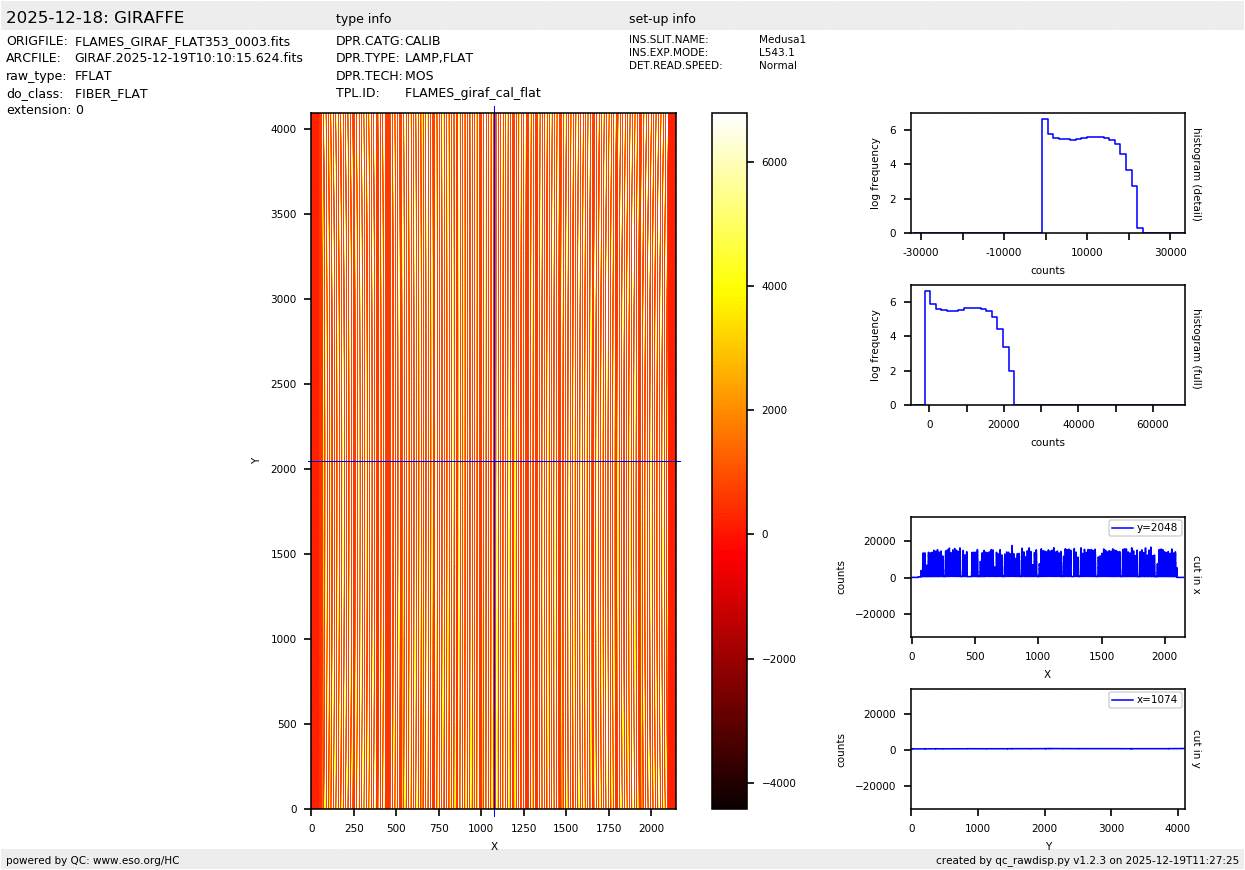1245x870 pixels.
Task: Click the GIRAF.2025-12-19T10:10:15.624.fits archive file name
Action: [188, 59]
